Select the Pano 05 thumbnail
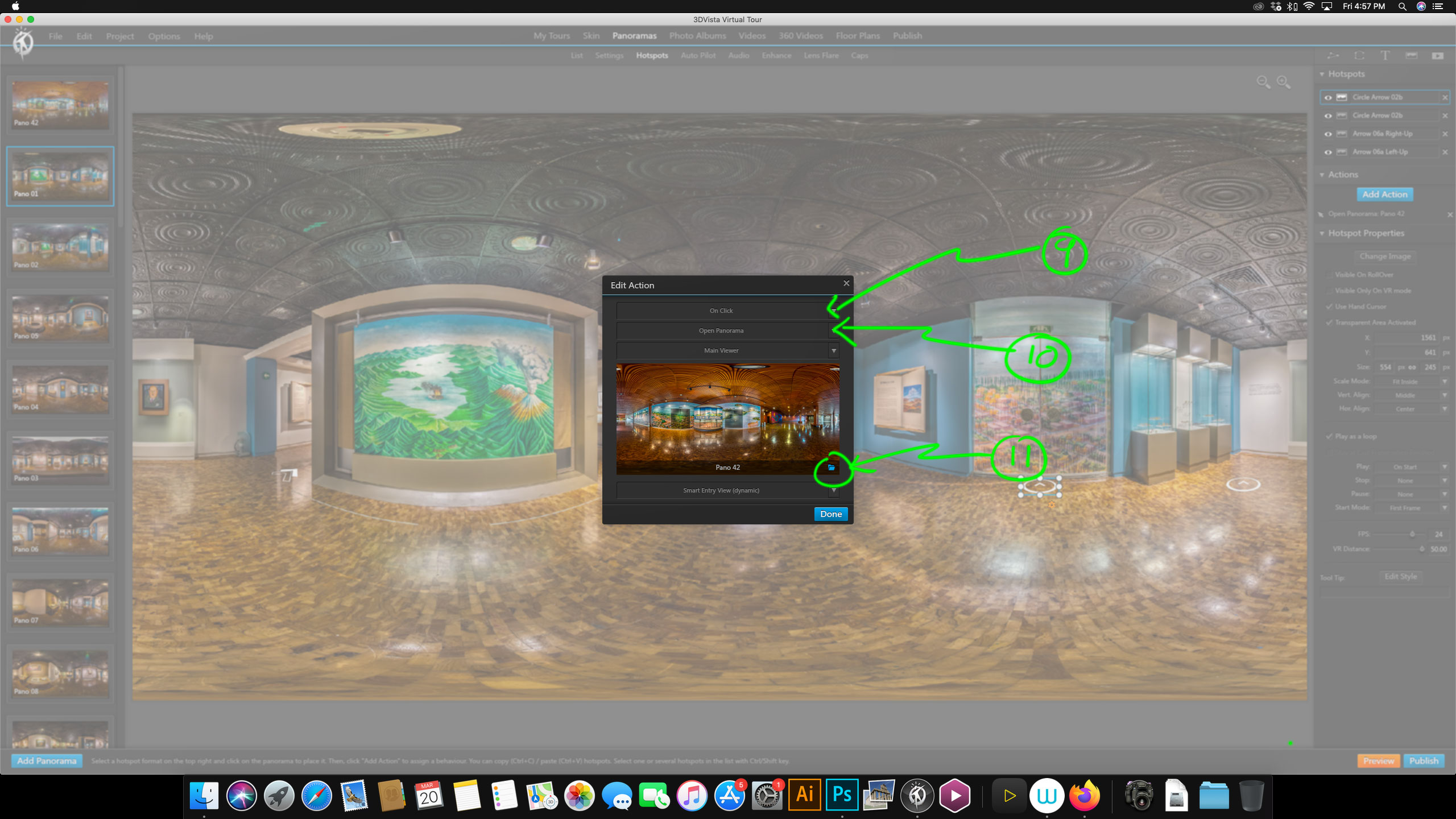Screen dimensions: 1456x819 60,318
